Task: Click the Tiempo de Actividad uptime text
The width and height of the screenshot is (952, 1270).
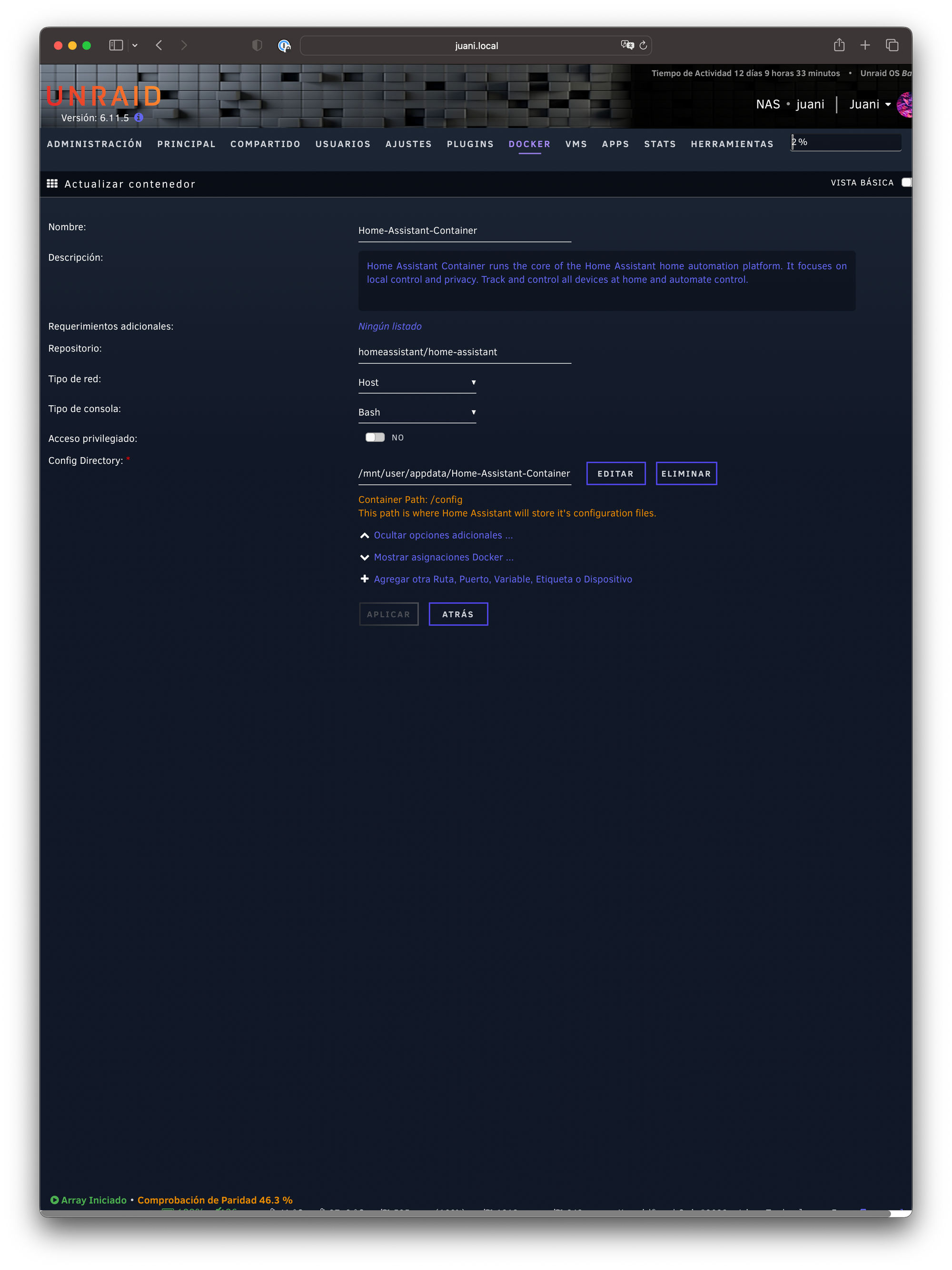Action: pyautogui.click(x=745, y=73)
